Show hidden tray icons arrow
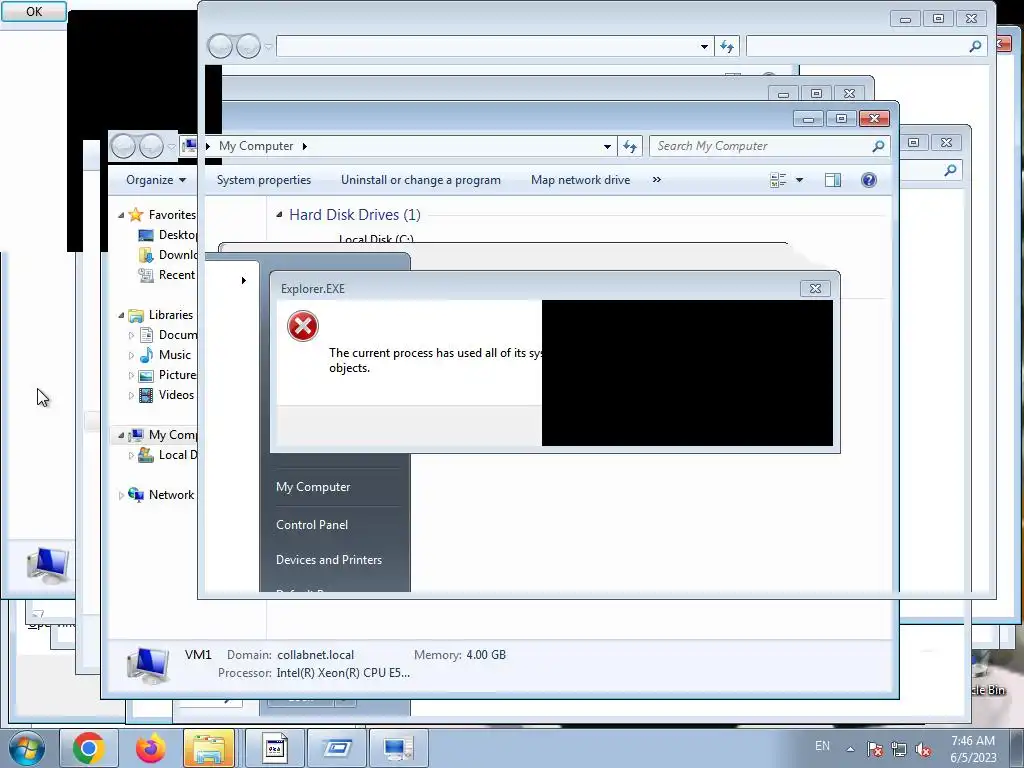 (x=850, y=749)
